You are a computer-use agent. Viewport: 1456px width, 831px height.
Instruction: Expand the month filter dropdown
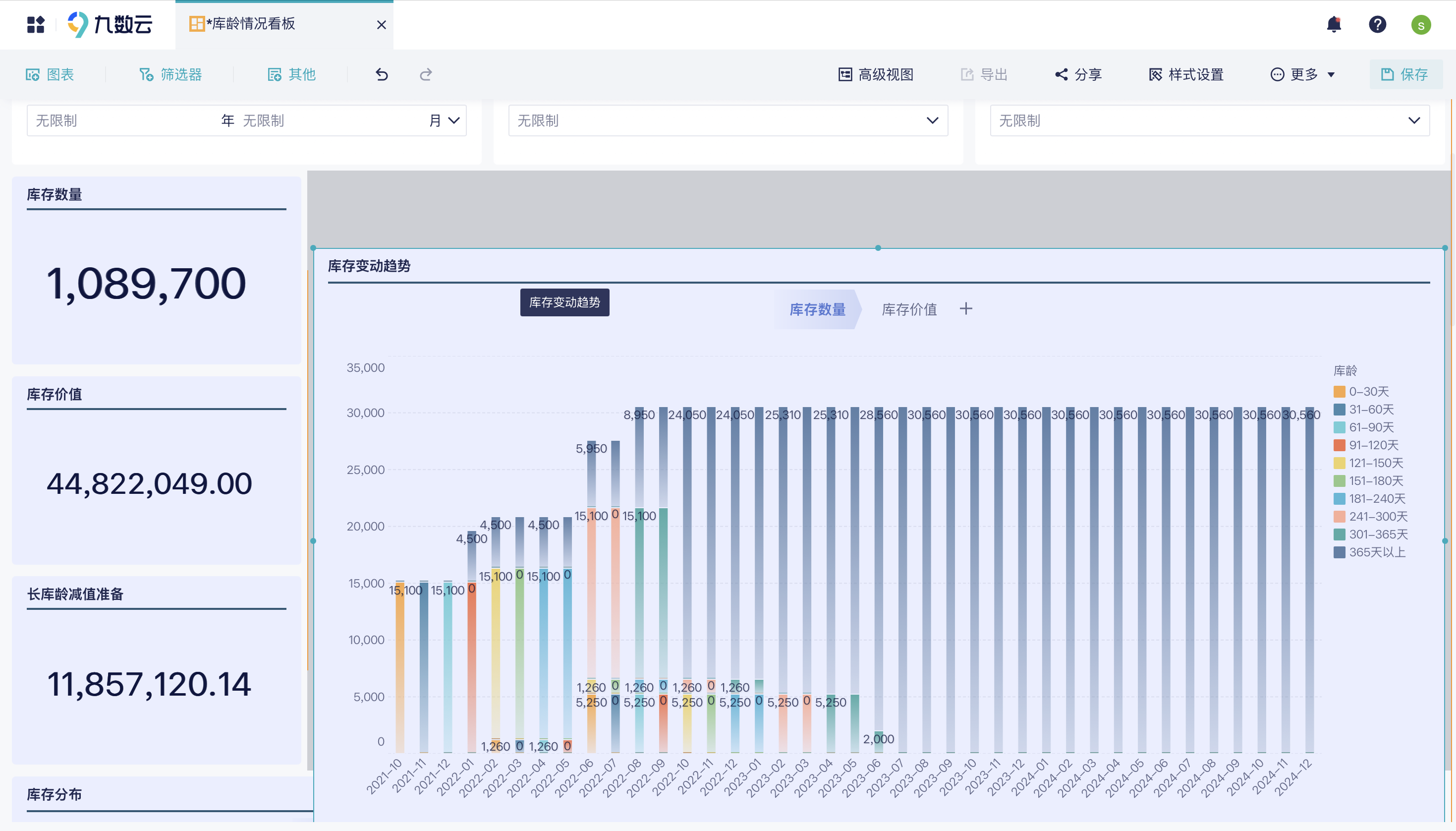pos(453,120)
